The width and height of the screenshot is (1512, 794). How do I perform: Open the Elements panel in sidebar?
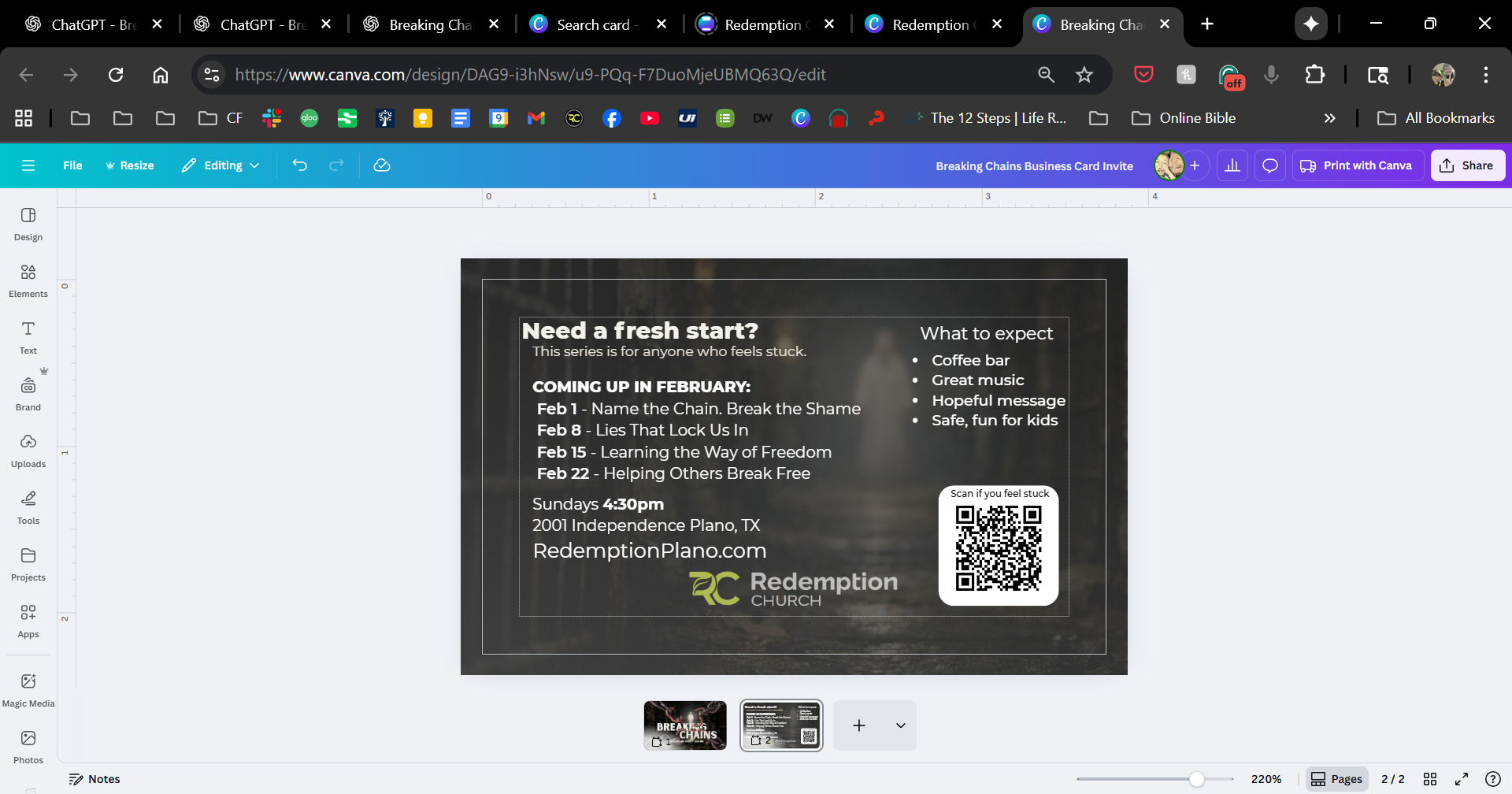point(28,280)
